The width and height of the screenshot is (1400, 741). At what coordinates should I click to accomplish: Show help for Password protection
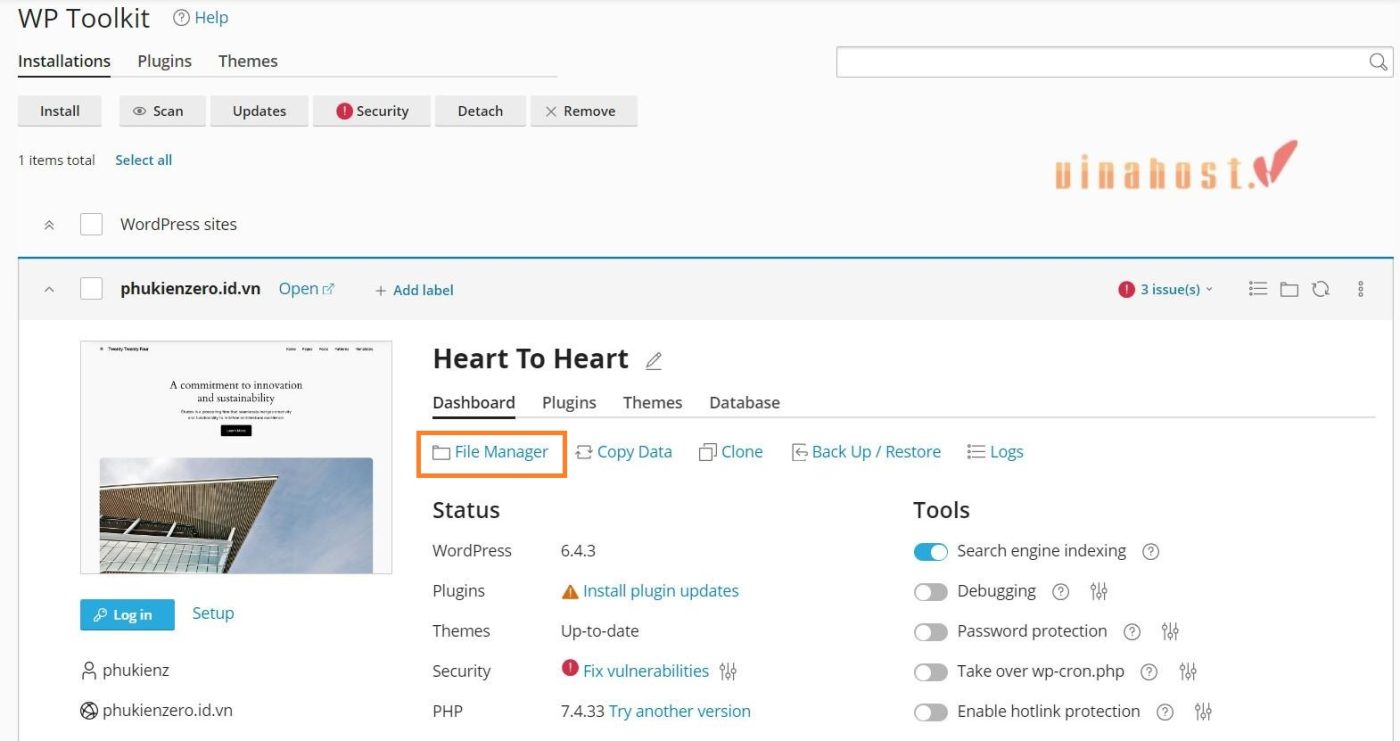1132,631
